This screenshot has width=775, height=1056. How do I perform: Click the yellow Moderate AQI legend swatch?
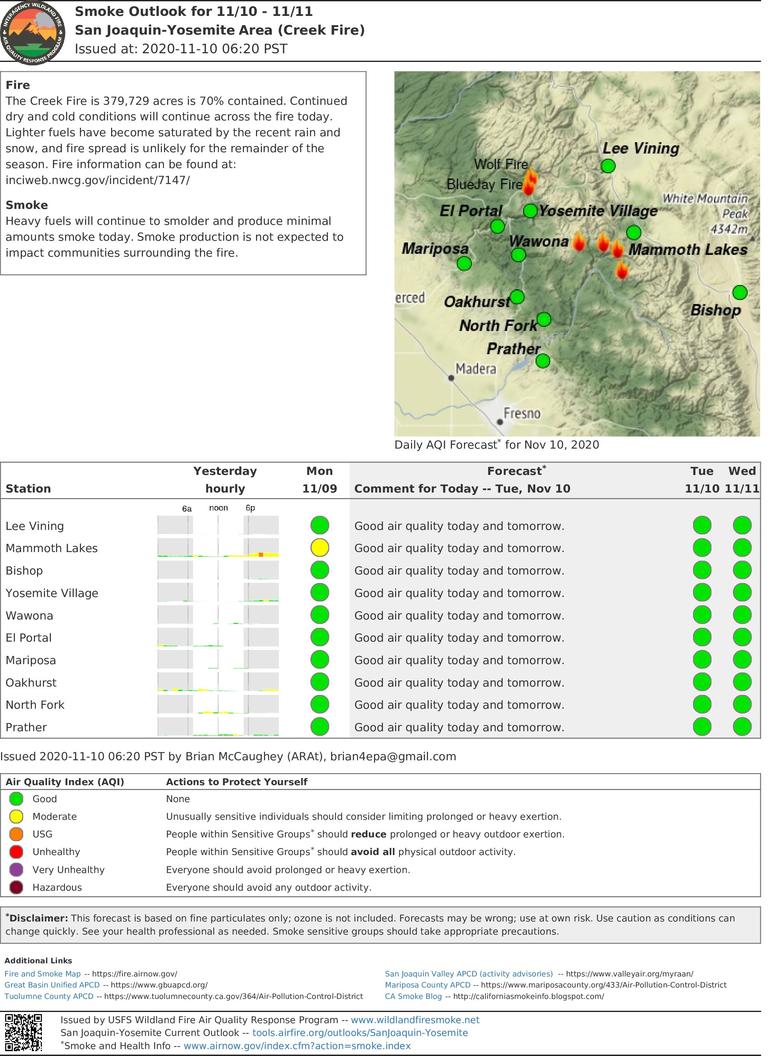tap(16, 816)
